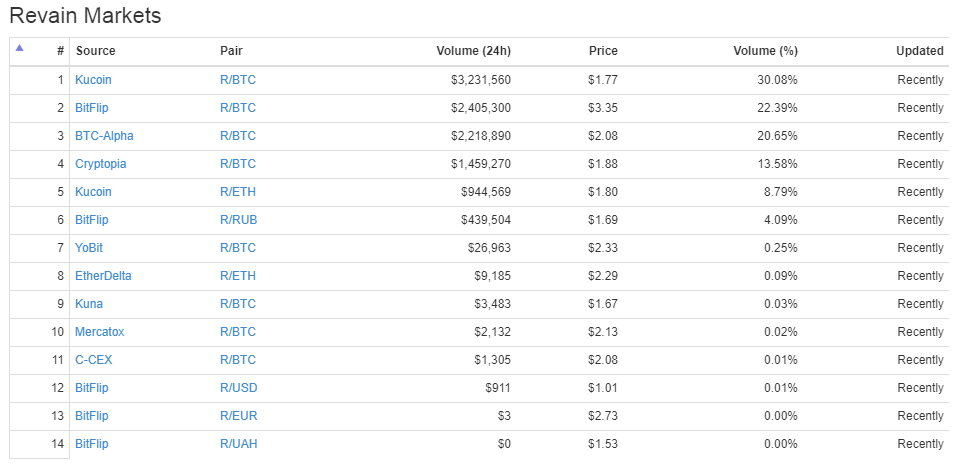Open Kucoin source link in row 1

point(93,80)
